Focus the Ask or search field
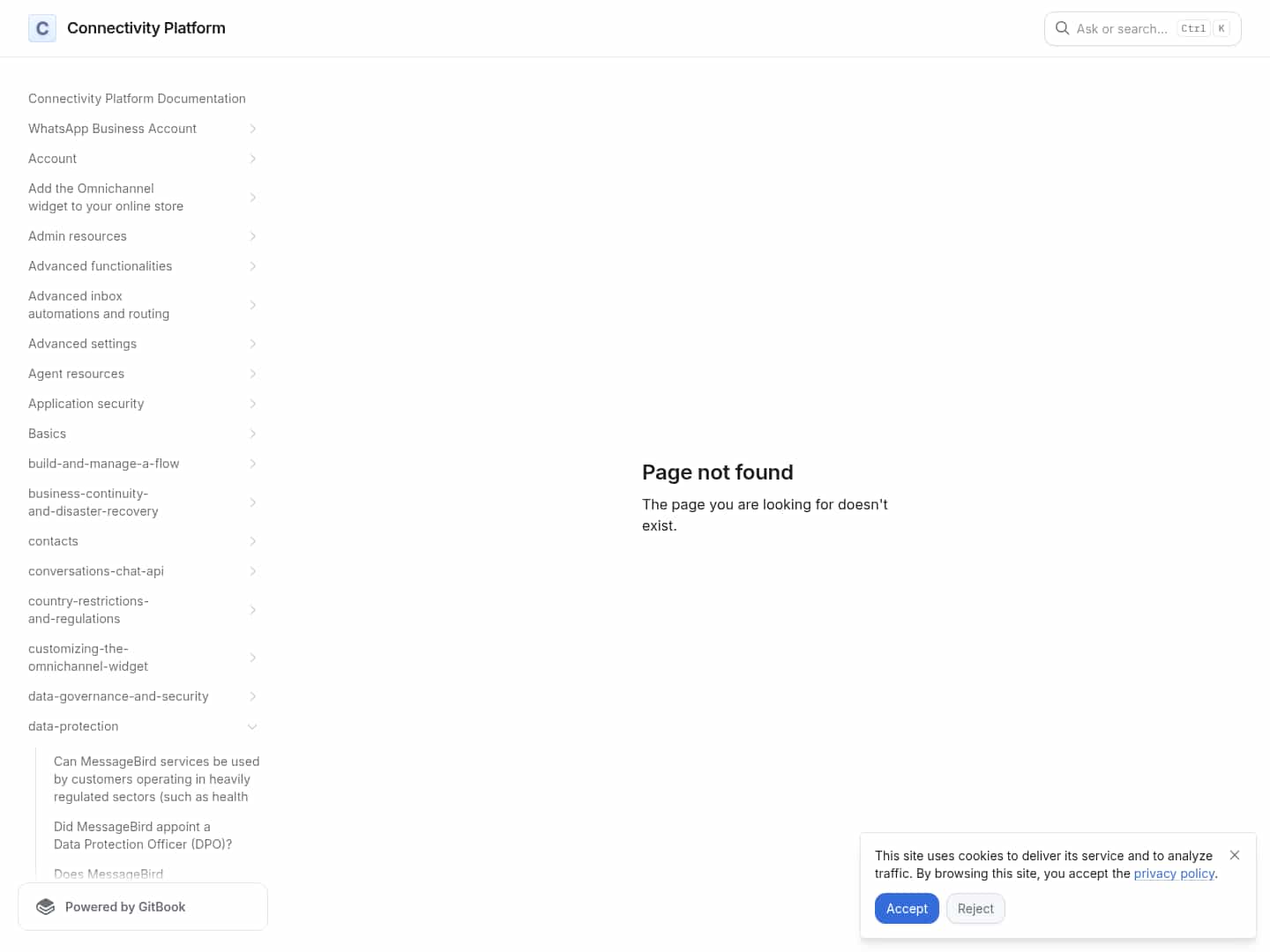This screenshot has width=1270, height=952. point(1122,29)
